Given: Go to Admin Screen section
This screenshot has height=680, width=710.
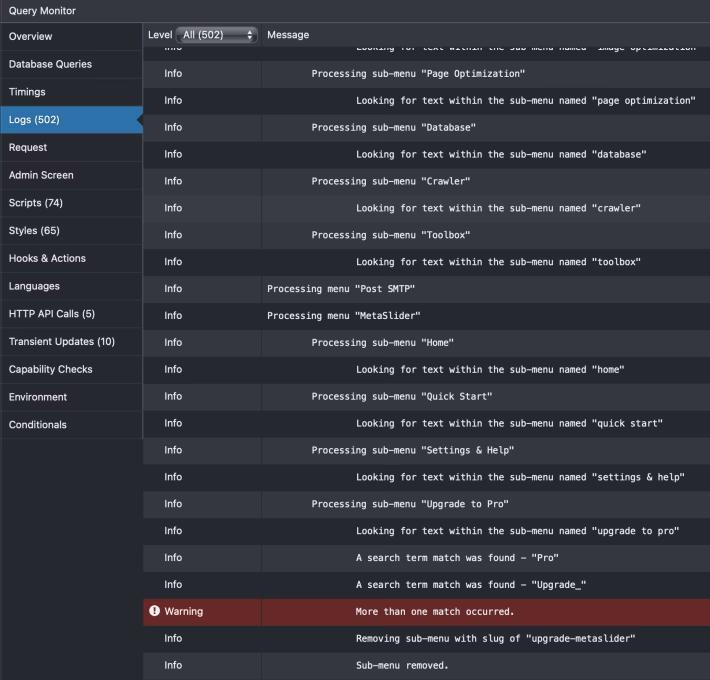Looking at the screenshot, I should point(41,175).
